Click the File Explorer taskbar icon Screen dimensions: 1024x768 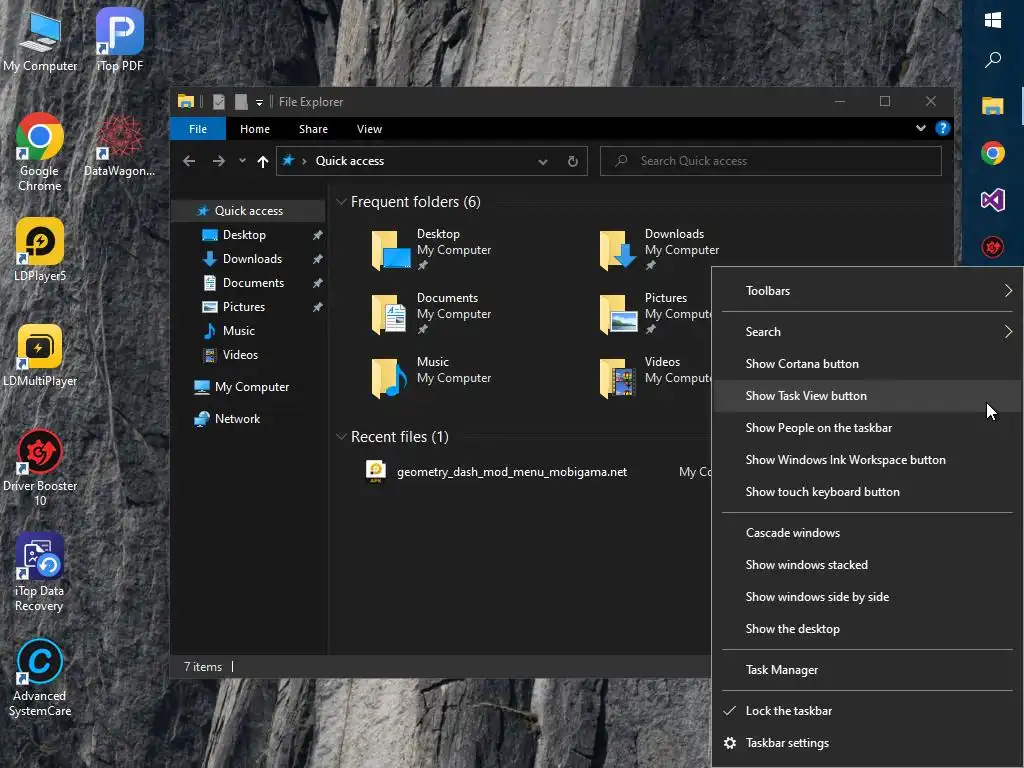pyautogui.click(x=993, y=106)
